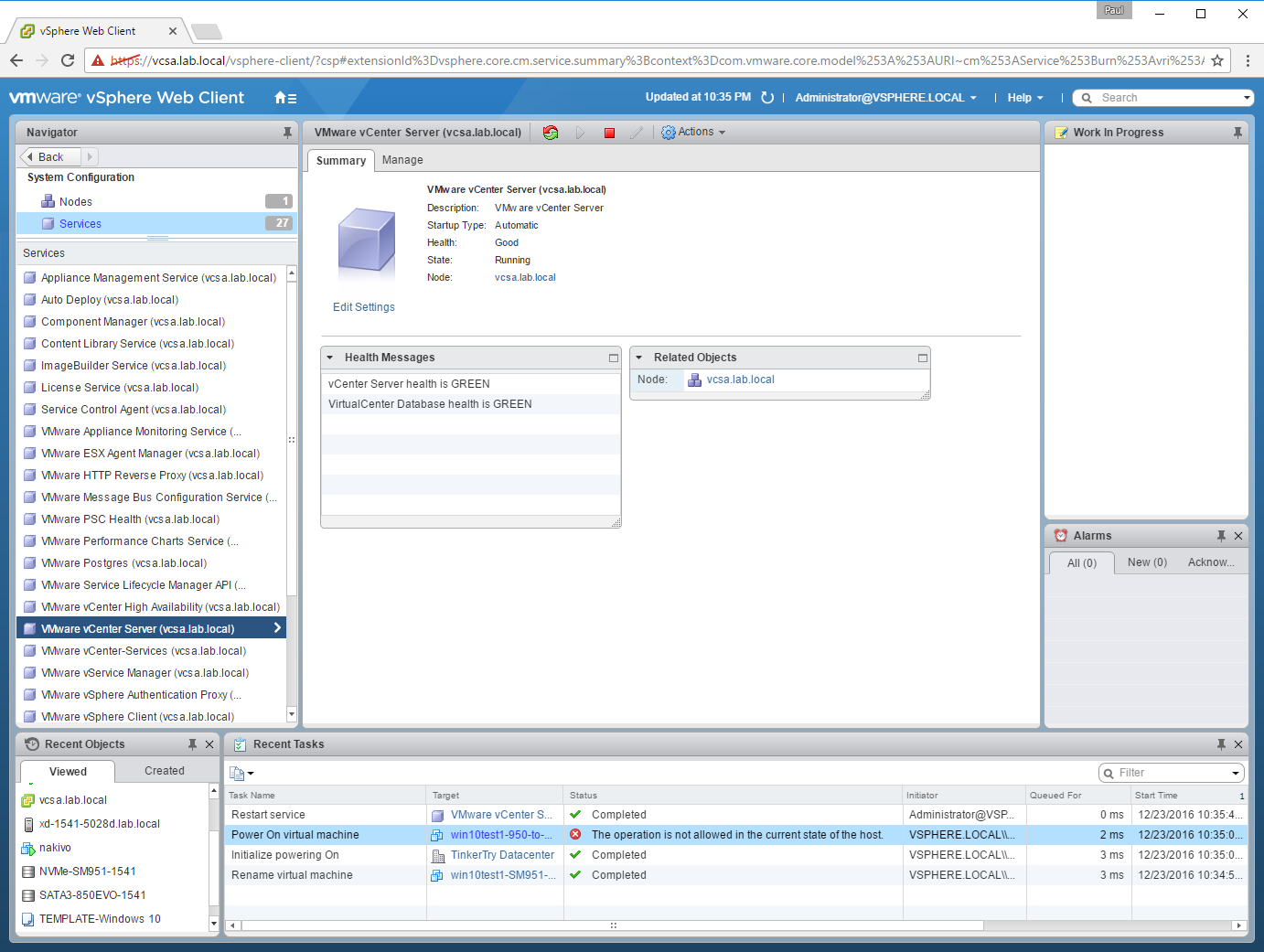
Task: Minimize the Health Messages portlet
Action: (x=614, y=358)
